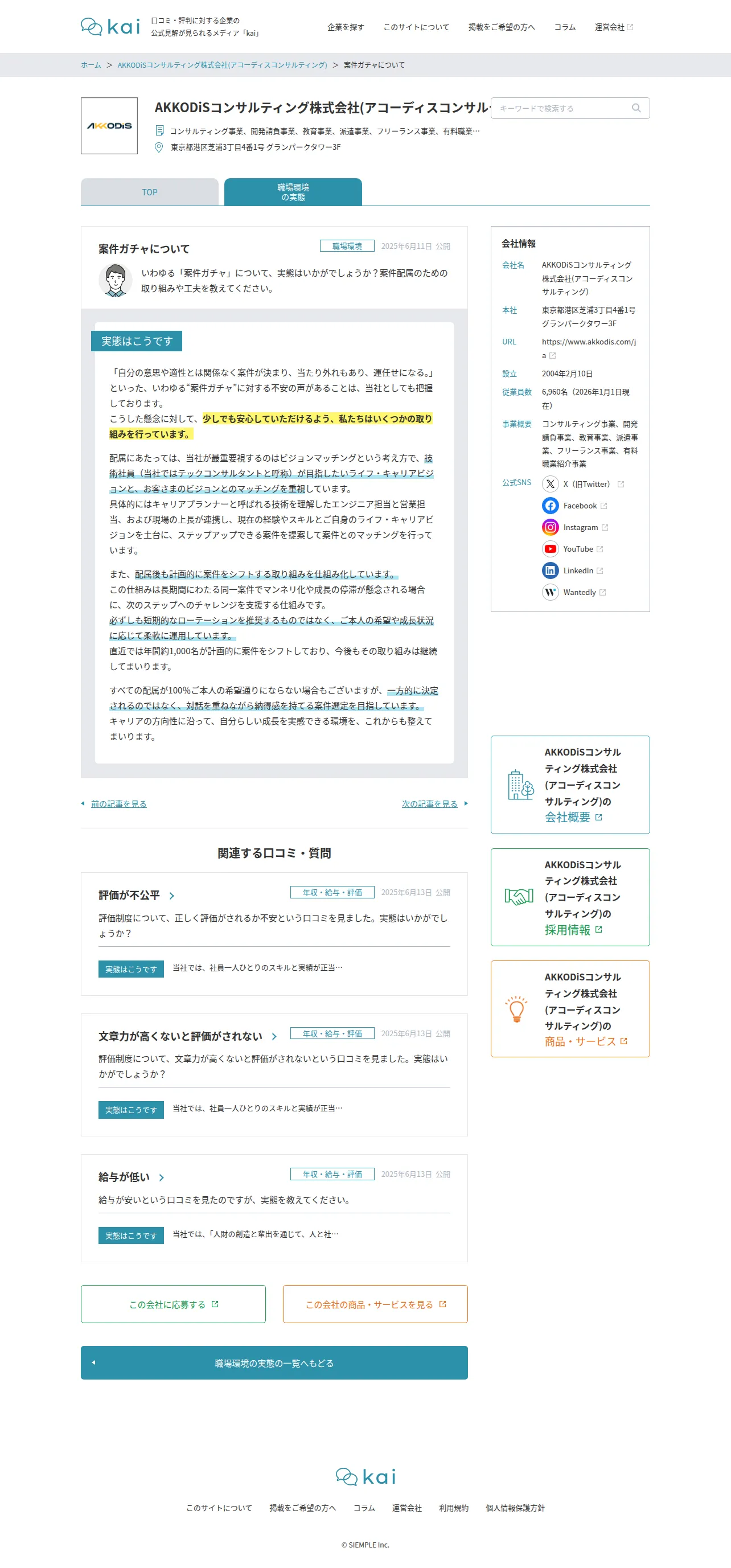Image resolution: width=731 pixels, height=1568 pixels.
Task: Open the X (旧Twitter) icon link
Action: (x=549, y=484)
